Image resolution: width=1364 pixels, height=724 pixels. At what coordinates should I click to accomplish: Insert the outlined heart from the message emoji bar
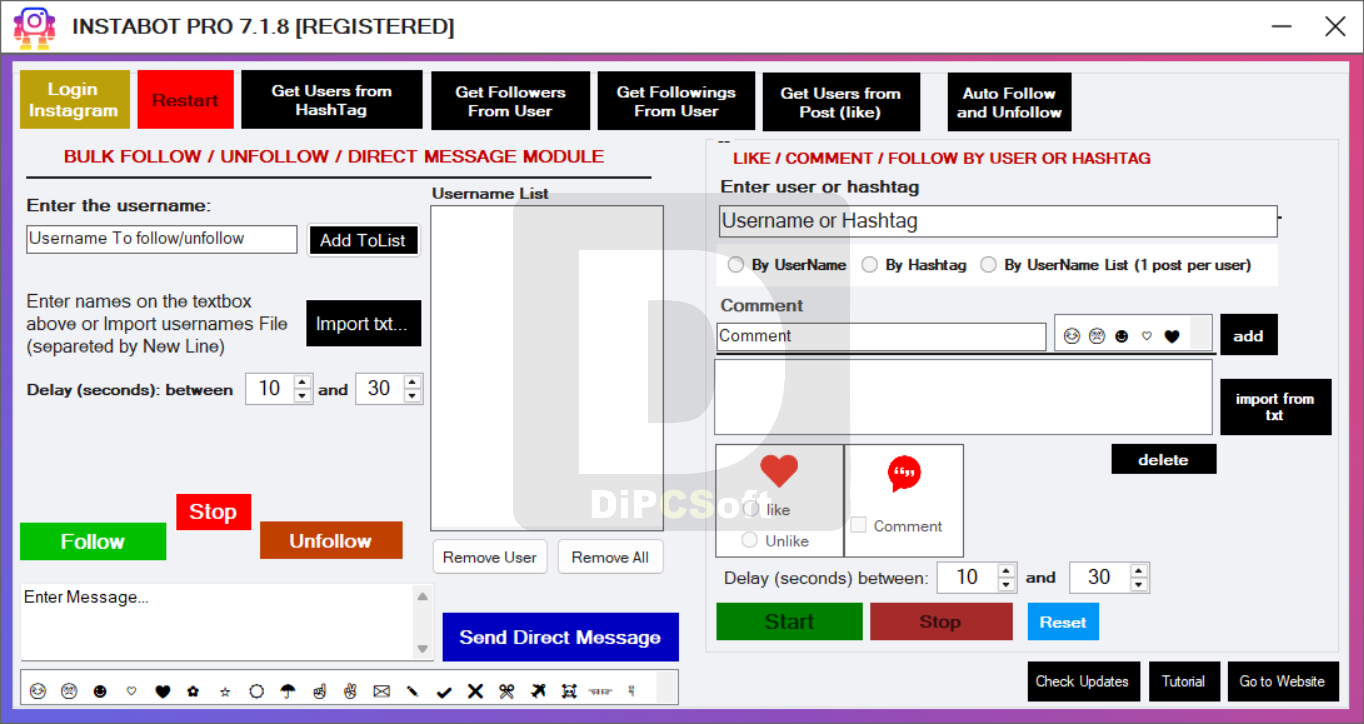click(131, 691)
